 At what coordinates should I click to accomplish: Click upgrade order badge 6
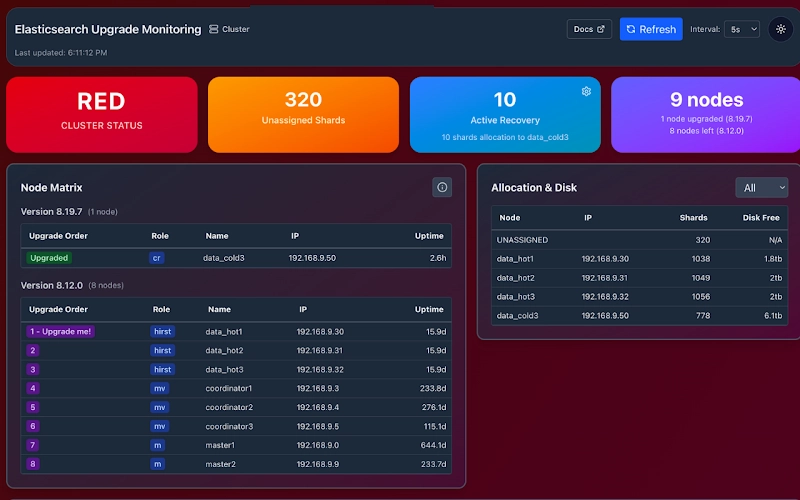tap(33, 426)
